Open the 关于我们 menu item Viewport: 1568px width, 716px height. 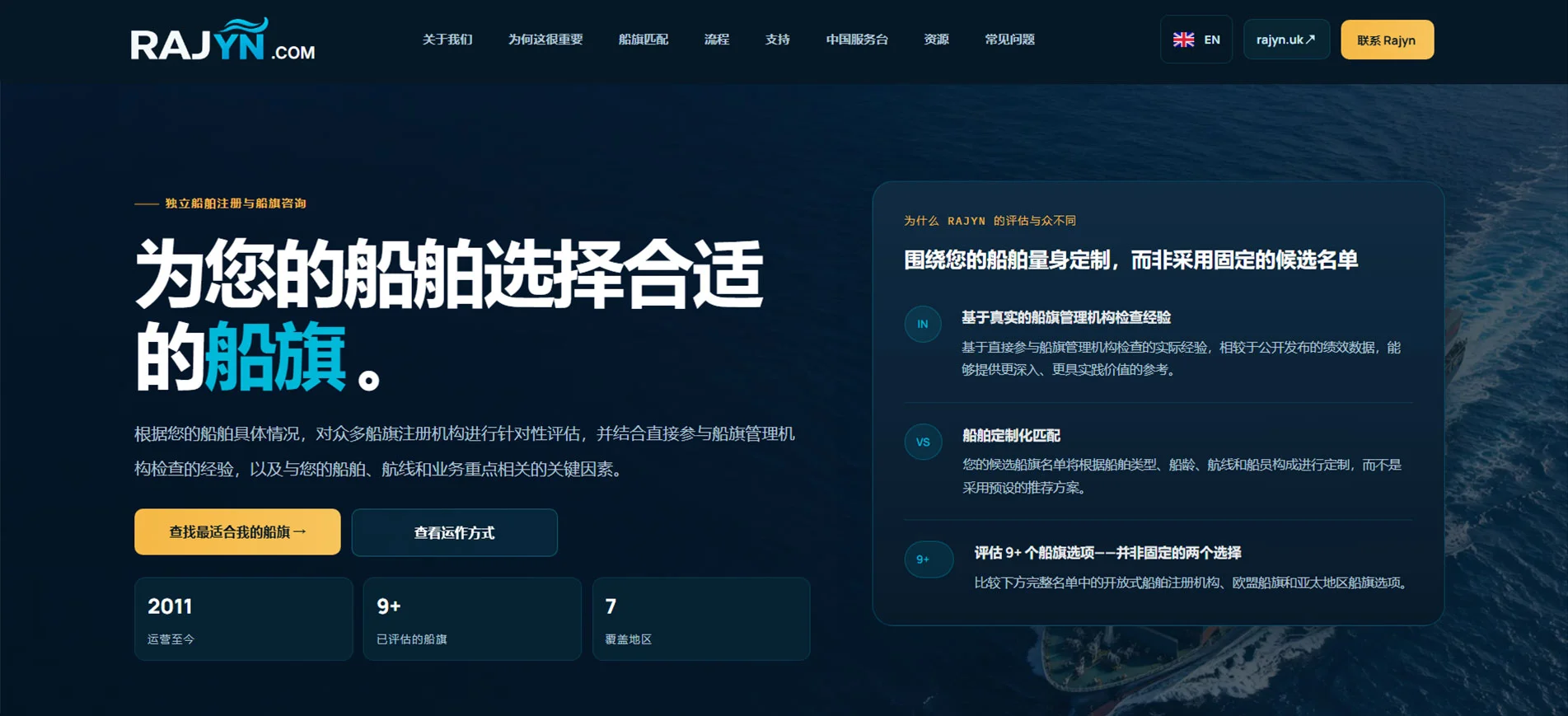[x=447, y=40]
